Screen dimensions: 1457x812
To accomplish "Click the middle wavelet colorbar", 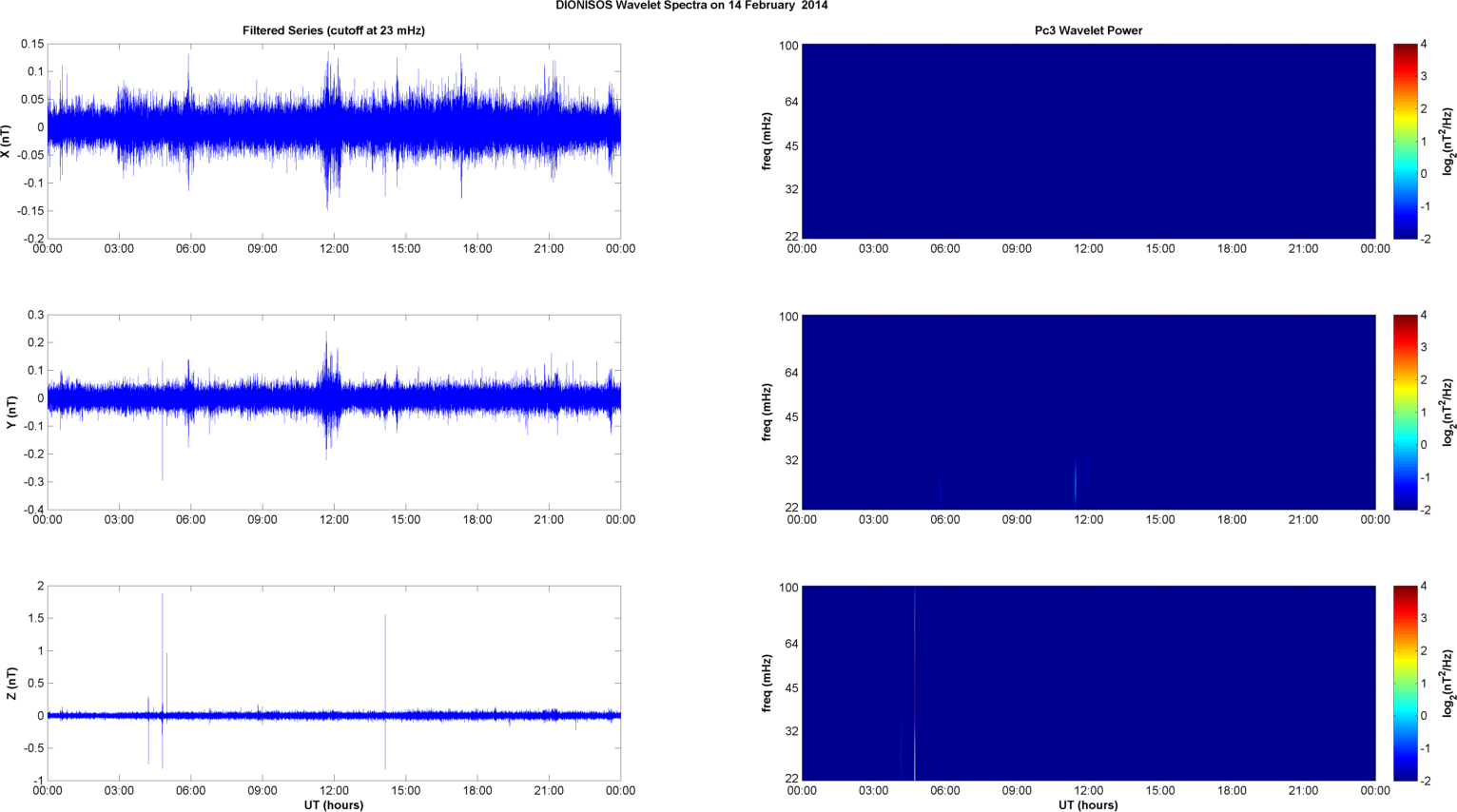I will click(x=1405, y=412).
